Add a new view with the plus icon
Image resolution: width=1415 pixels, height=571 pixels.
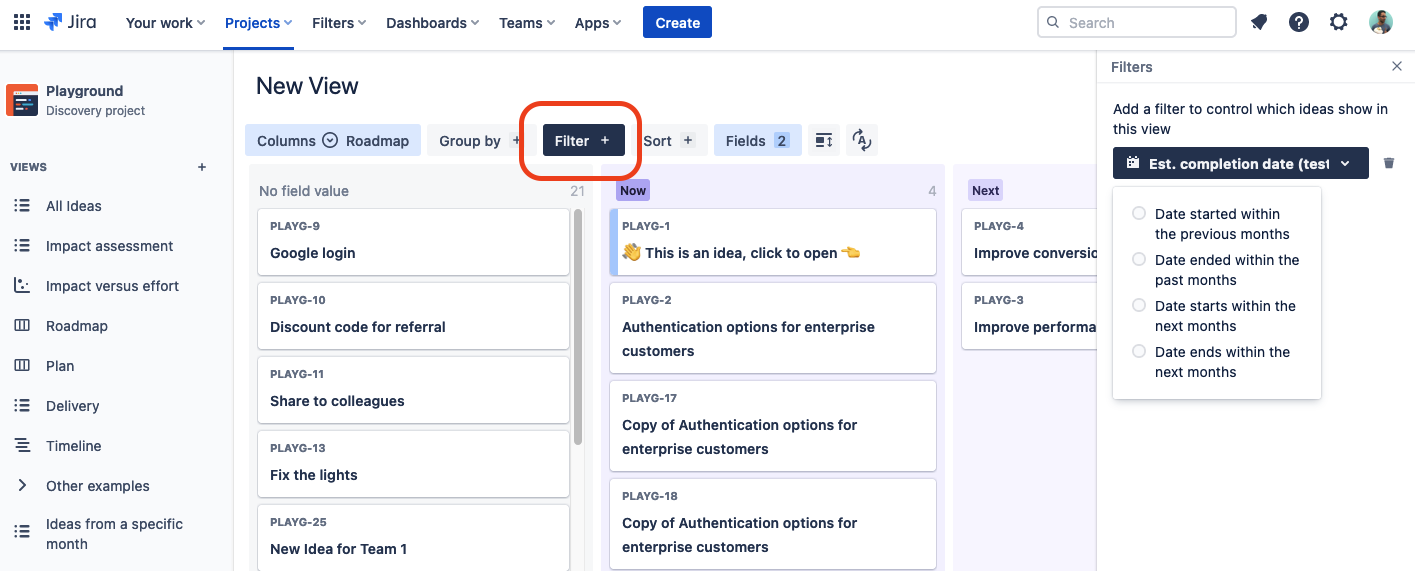coord(202,167)
